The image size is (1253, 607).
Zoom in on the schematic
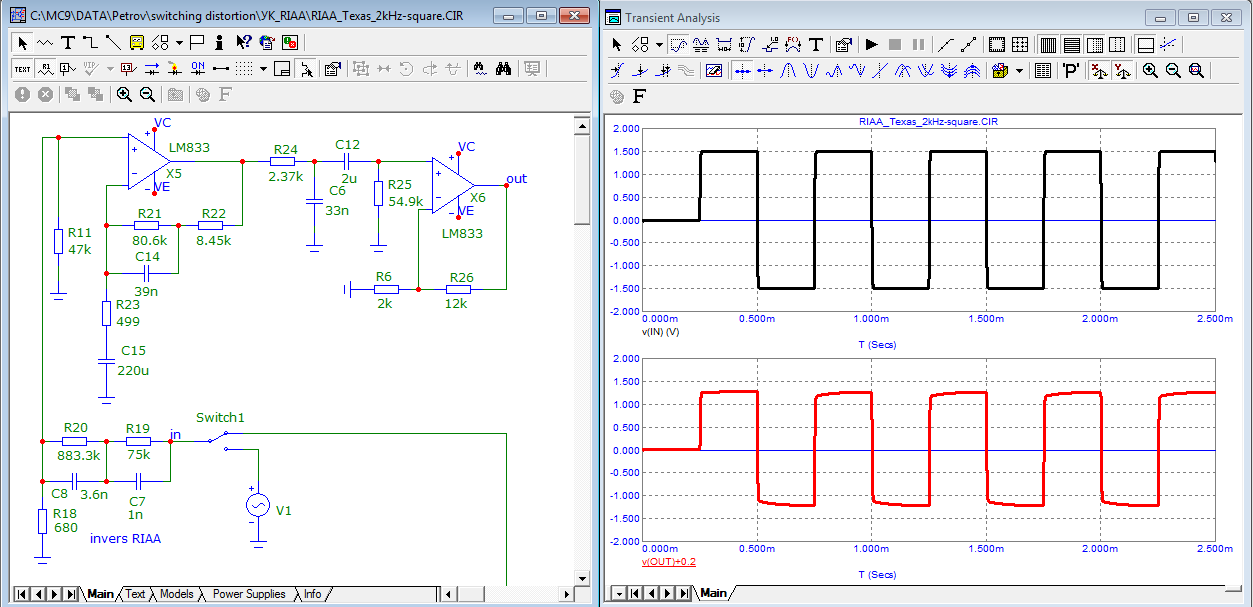(124, 94)
